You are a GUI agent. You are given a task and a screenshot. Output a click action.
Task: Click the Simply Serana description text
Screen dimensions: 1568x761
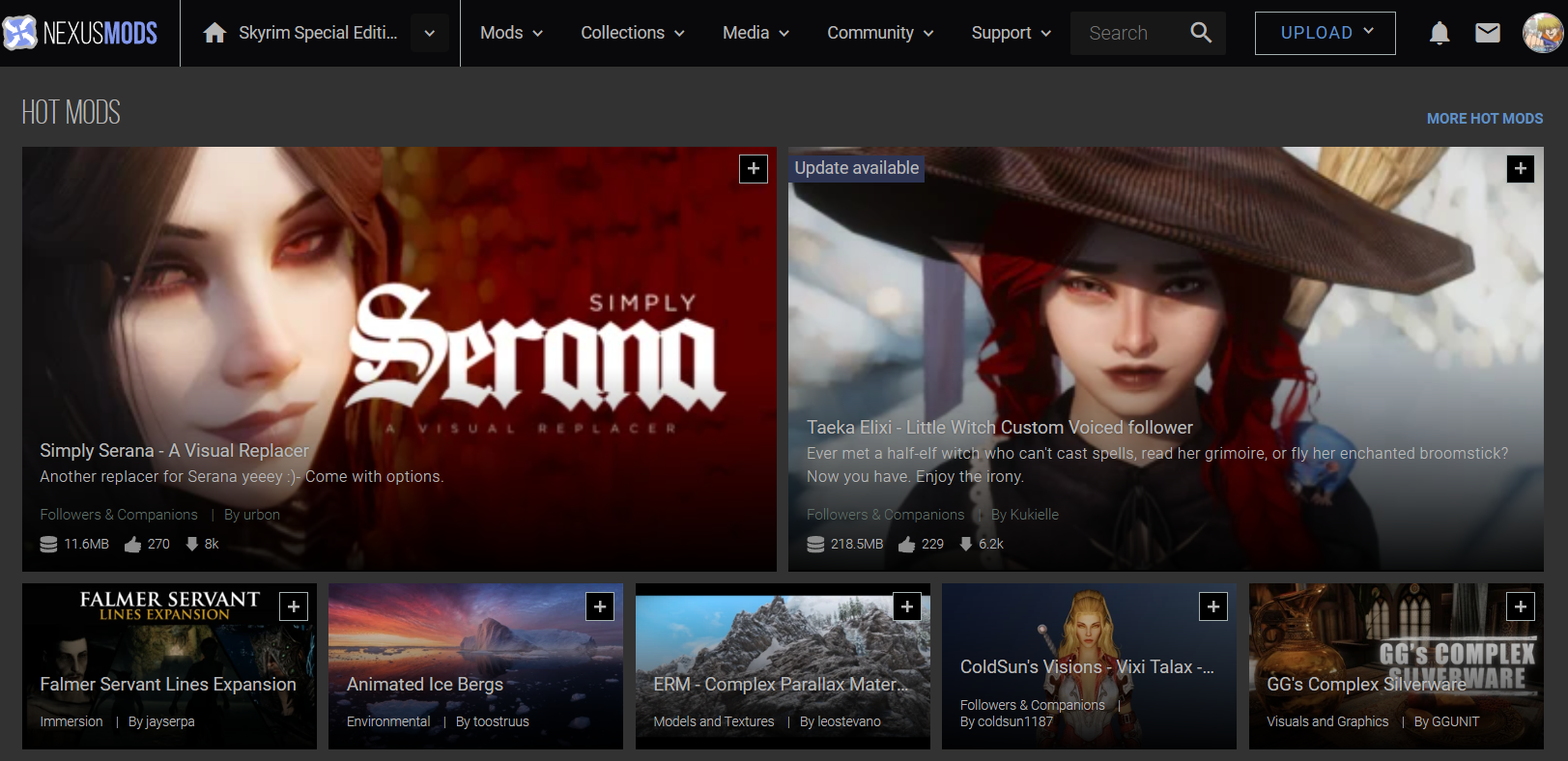click(x=242, y=477)
